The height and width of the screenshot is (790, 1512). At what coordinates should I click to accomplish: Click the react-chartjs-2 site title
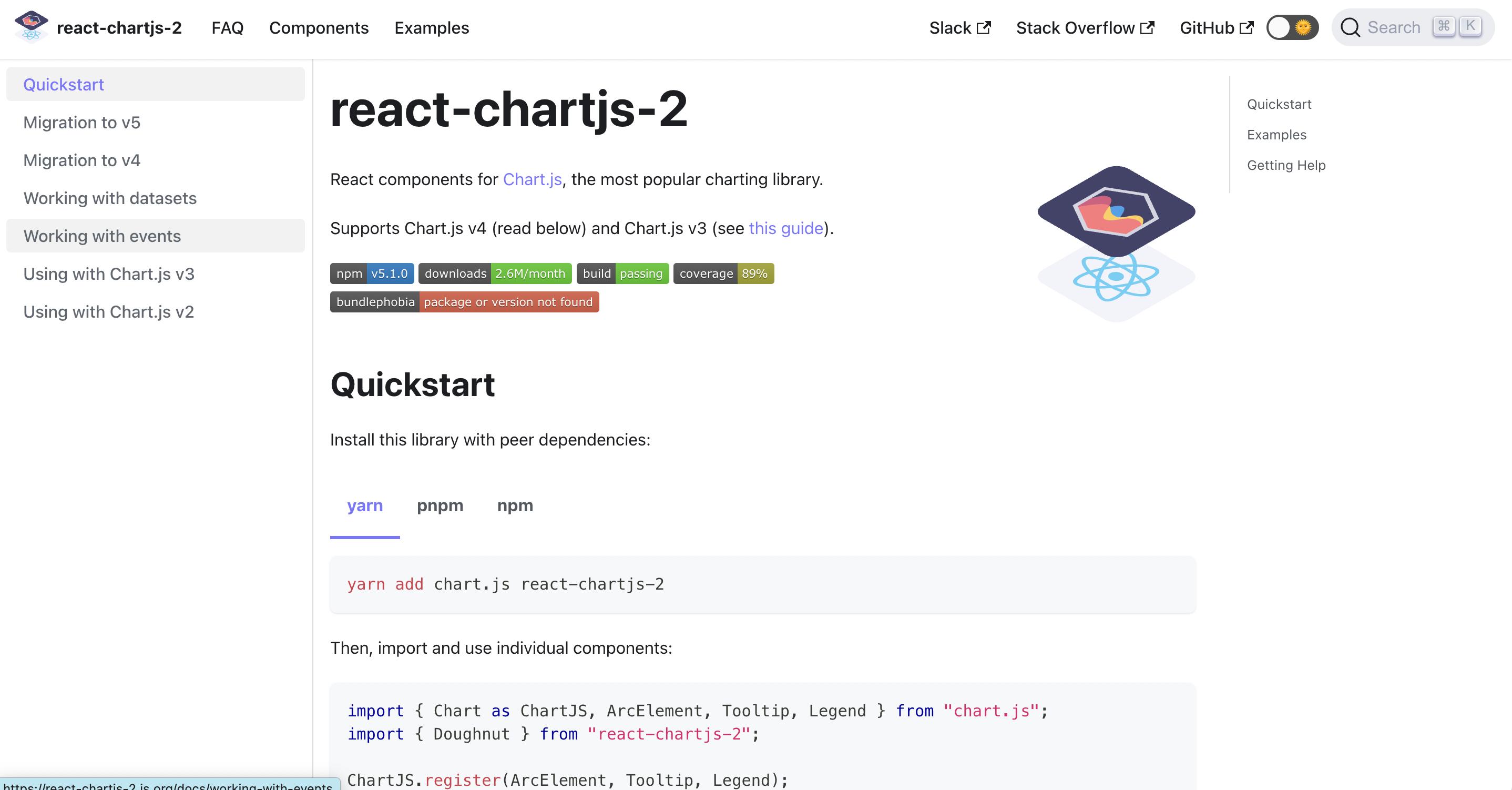click(x=119, y=27)
